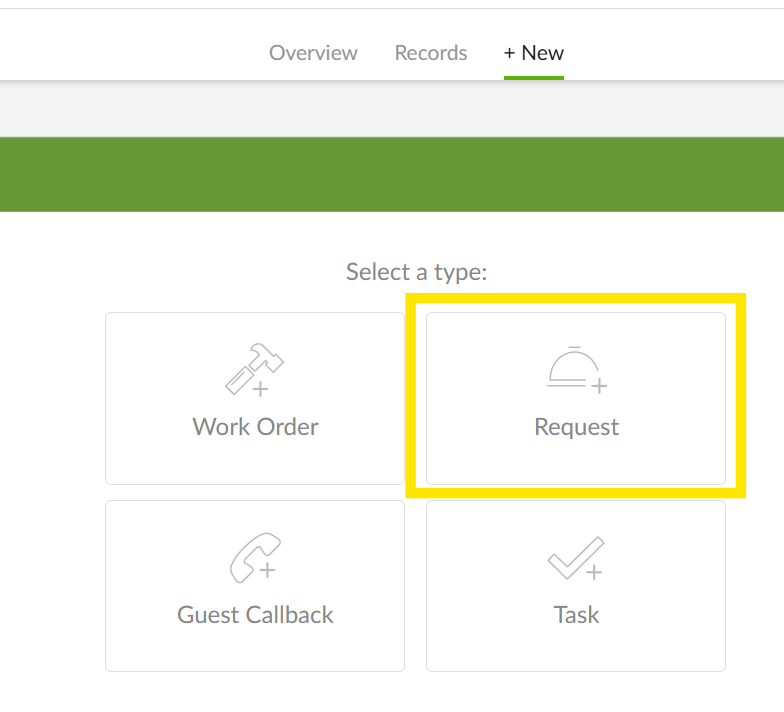Click the plus sign beside the checkmark icon
The image size is (784, 712).
click(594, 573)
